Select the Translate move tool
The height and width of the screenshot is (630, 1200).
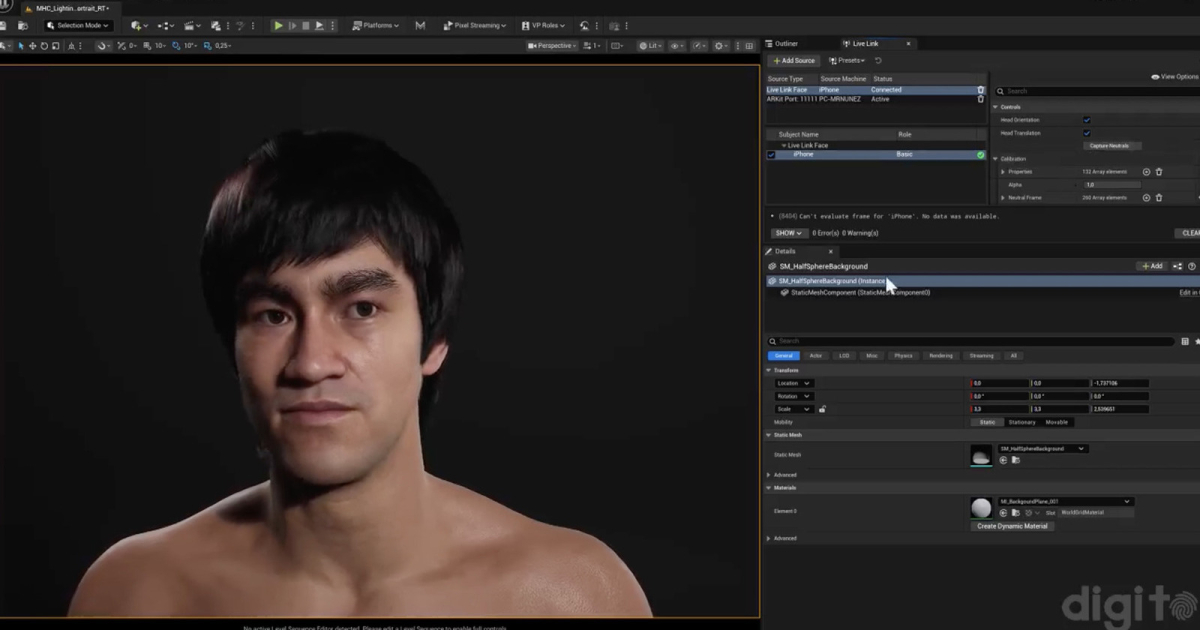tap(32, 46)
